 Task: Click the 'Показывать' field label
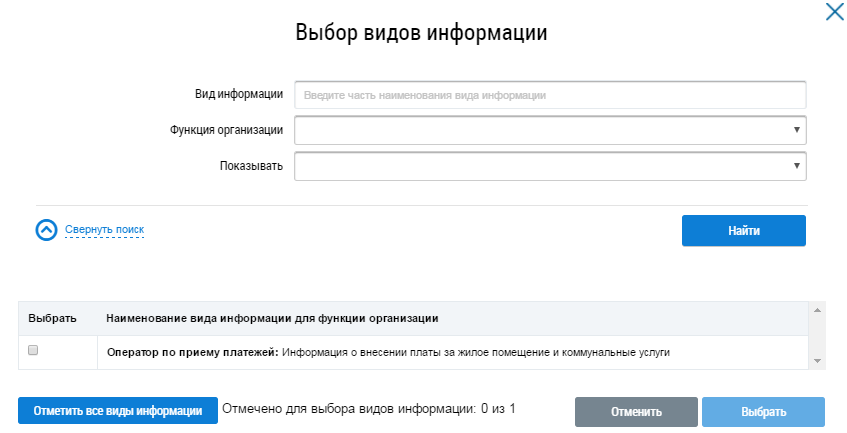click(x=251, y=166)
